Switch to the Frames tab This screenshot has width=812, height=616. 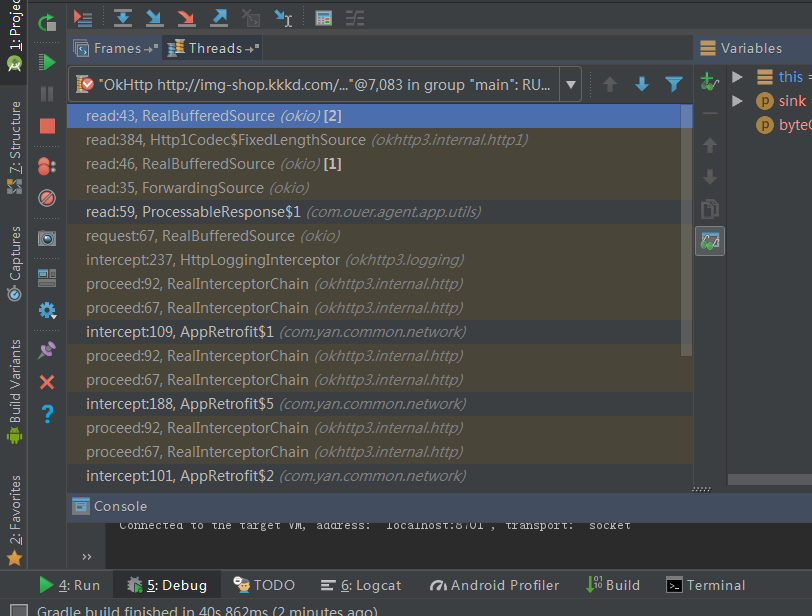(115, 48)
